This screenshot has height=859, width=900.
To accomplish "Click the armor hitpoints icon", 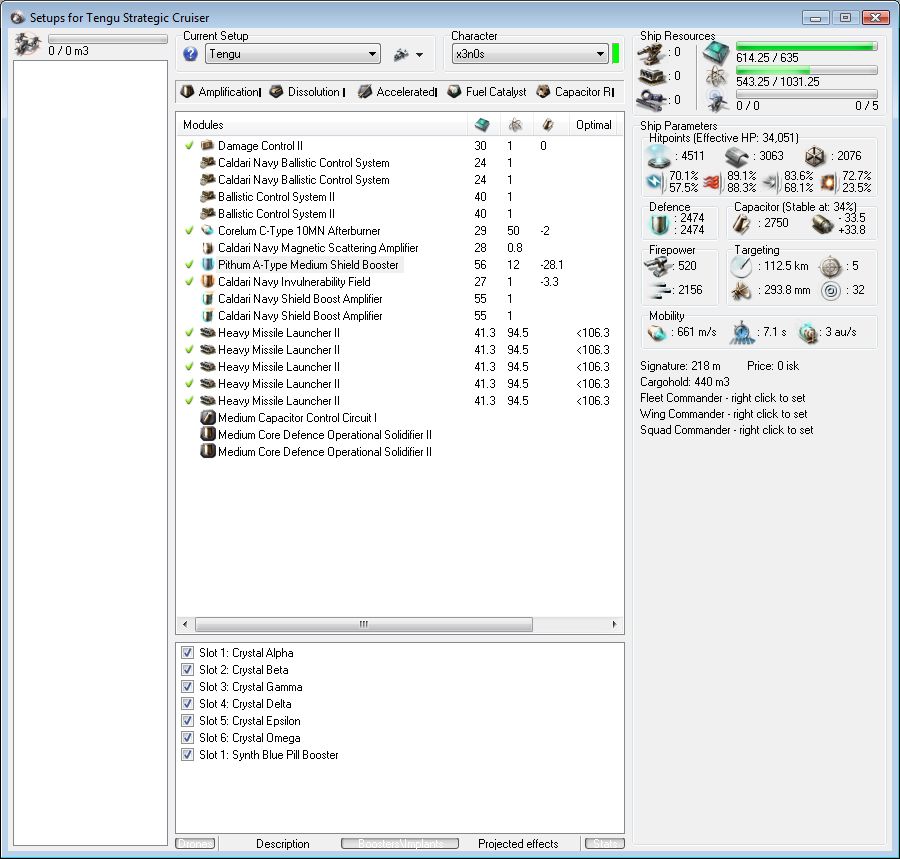I will (737, 156).
